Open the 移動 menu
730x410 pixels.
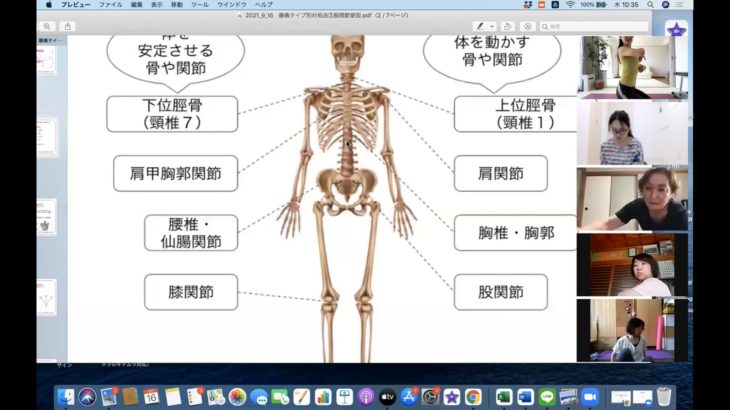pyautogui.click(x=177, y=5)
